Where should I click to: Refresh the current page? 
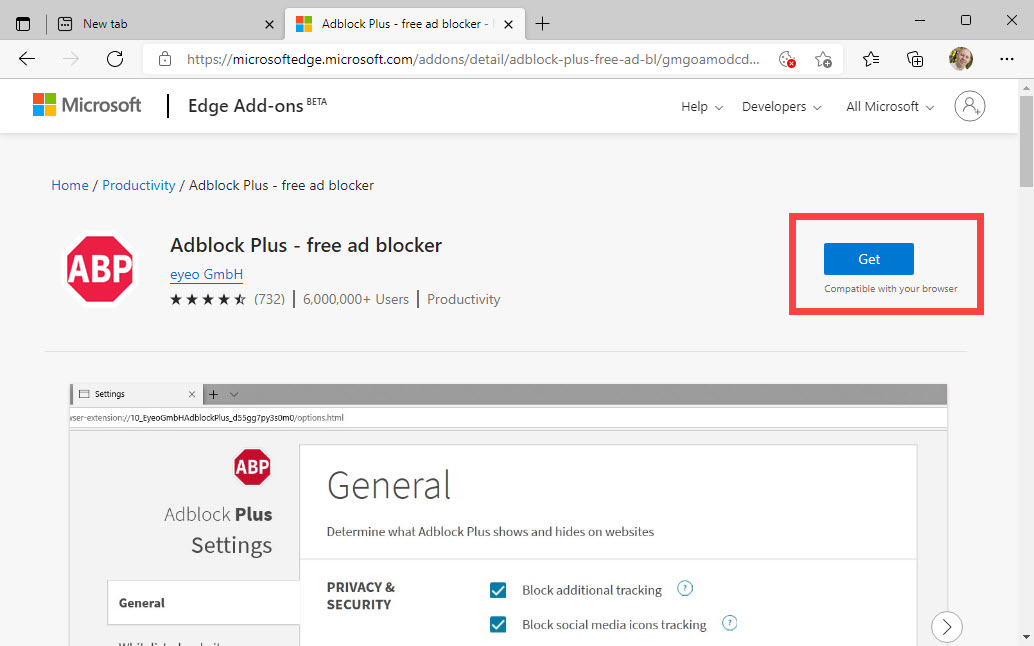pyautogui.click(x=115, y=59)
